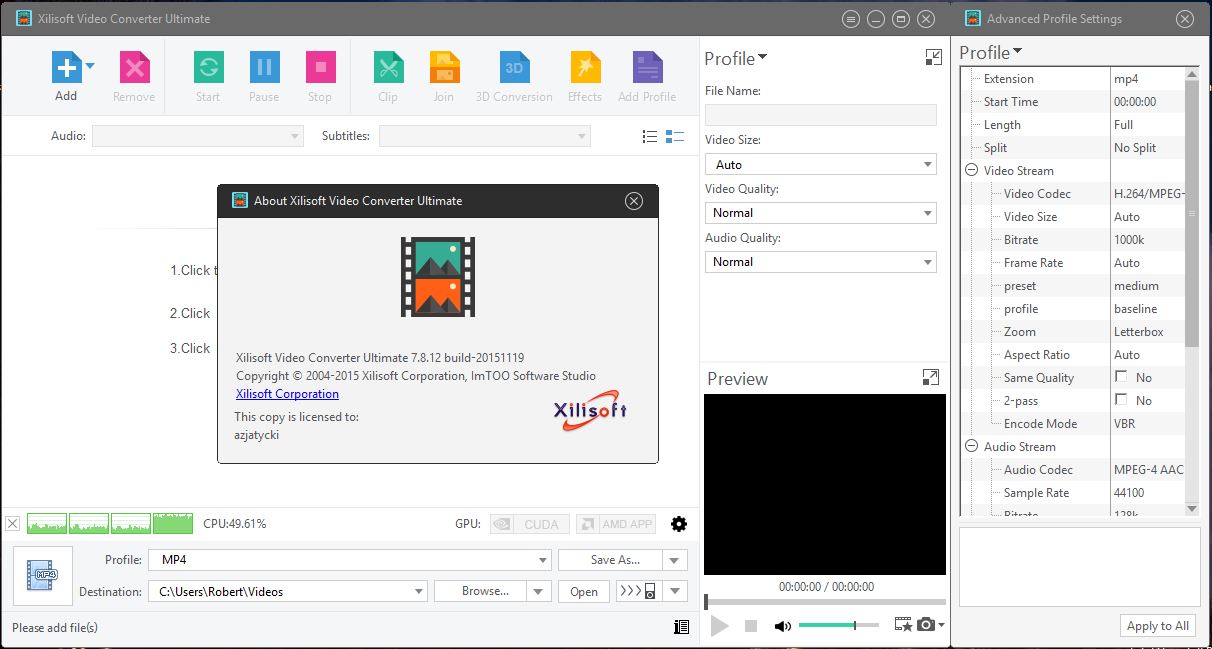The height and width of the screenshot is (649, 1212).
Task: Click the preview seek bar
Action: [x=824, y=602]
